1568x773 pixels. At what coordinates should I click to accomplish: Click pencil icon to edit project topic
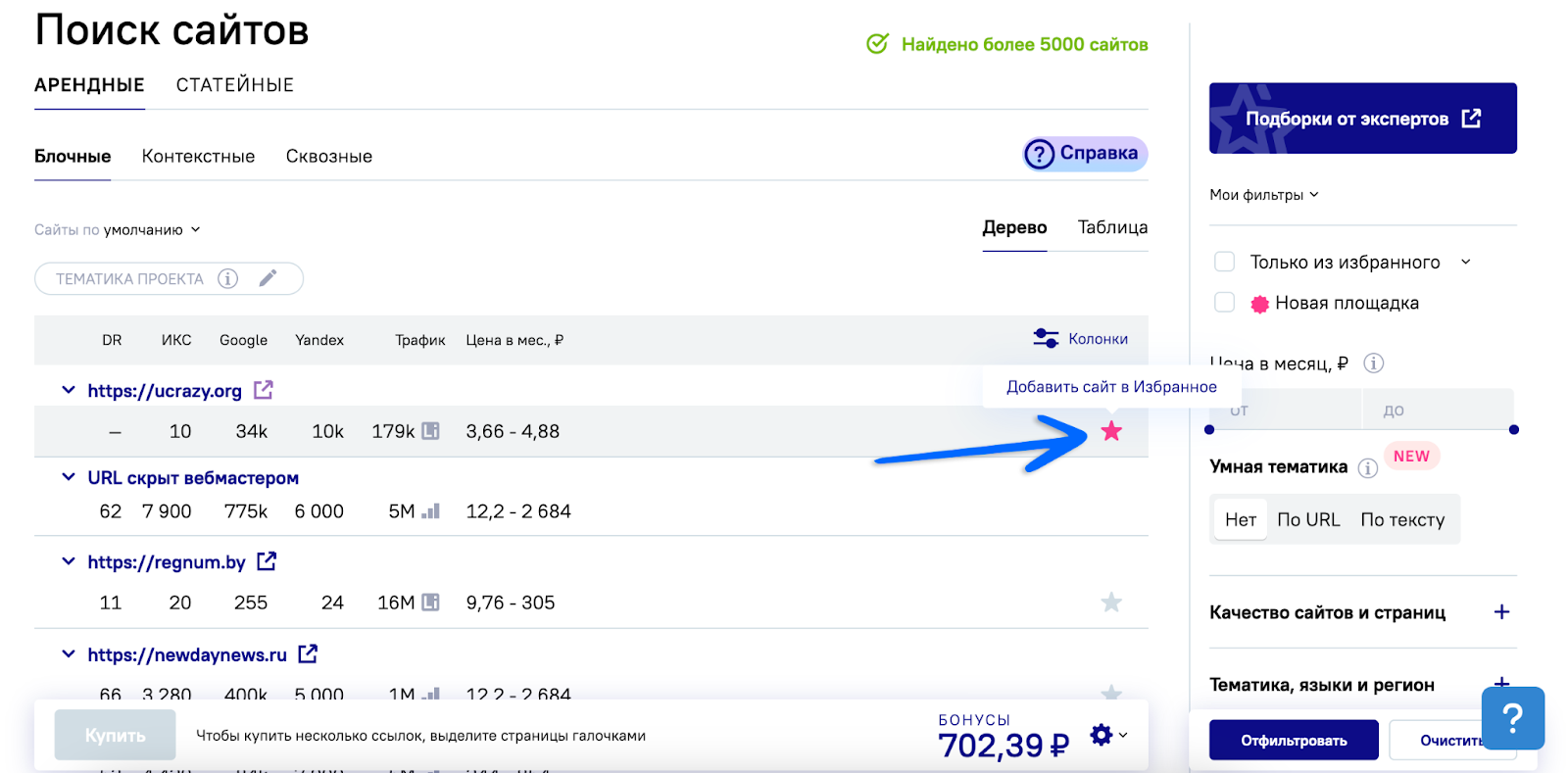(x=268, y=278)
